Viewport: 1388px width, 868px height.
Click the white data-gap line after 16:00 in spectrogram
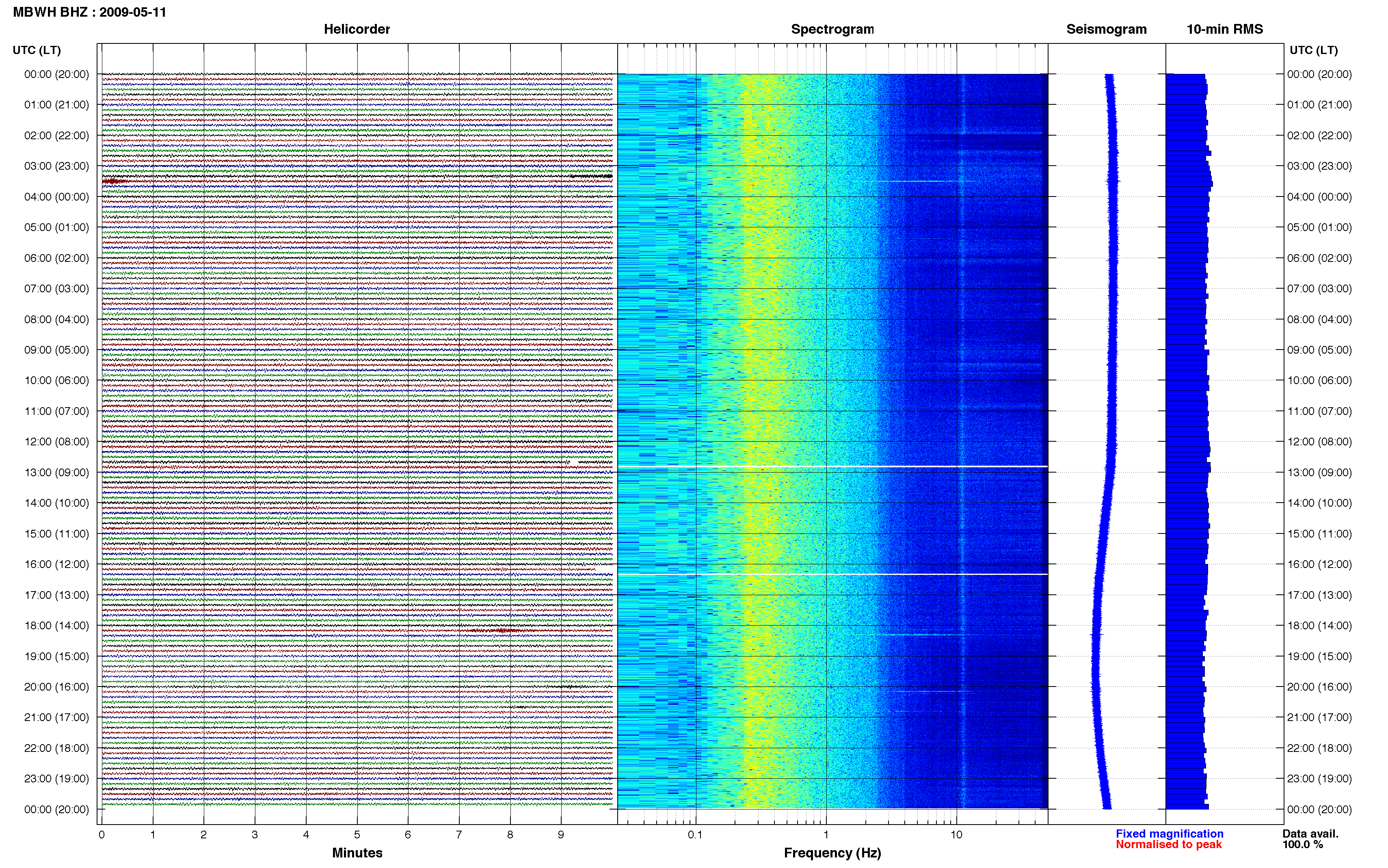click(832, 574)
